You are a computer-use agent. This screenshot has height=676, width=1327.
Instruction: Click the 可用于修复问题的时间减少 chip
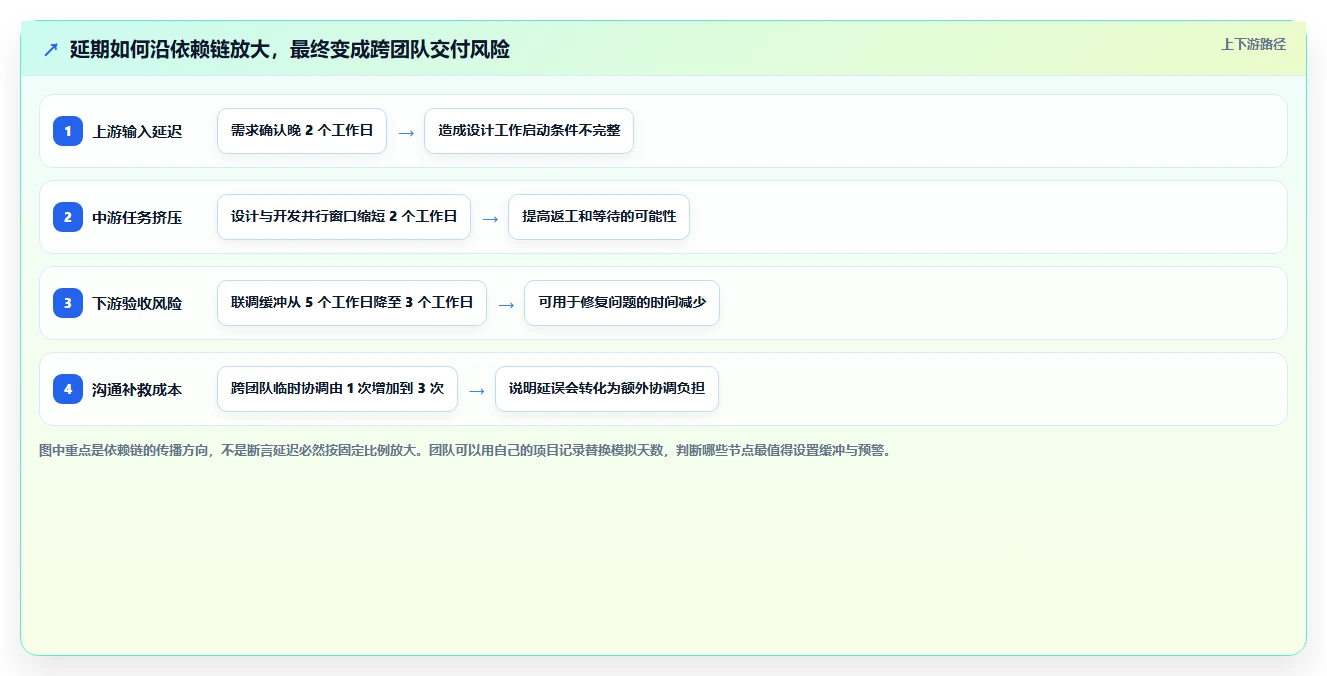pyautogui.click(x=622, y=303)
